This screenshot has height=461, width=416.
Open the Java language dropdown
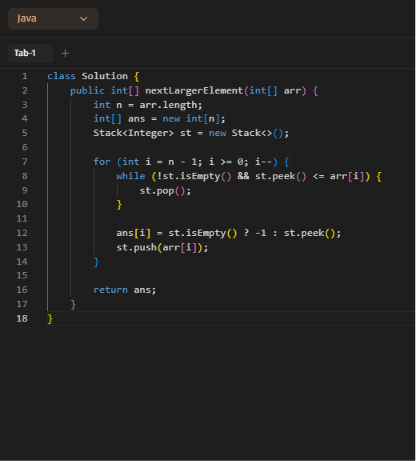53,19
